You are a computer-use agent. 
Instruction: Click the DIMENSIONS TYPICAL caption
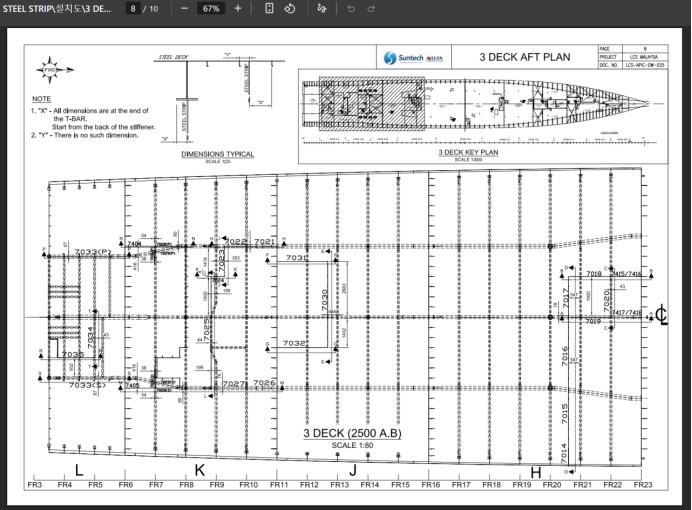coord(217,154)
